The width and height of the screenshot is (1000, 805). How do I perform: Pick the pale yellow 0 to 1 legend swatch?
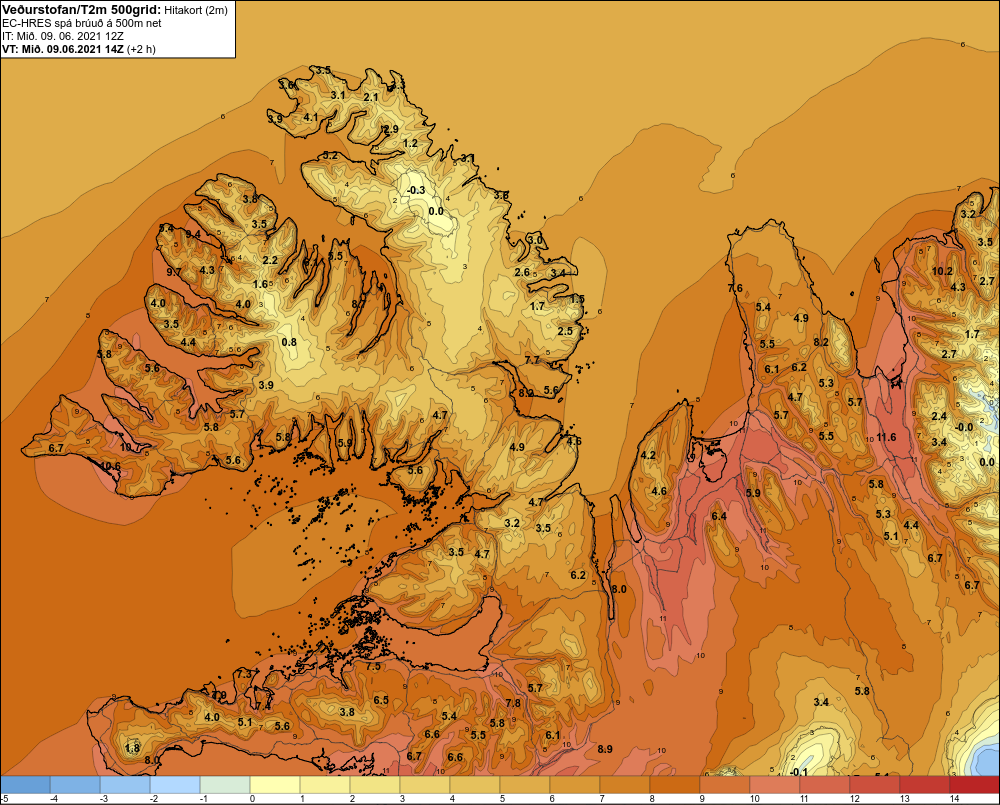pos(275,784)
